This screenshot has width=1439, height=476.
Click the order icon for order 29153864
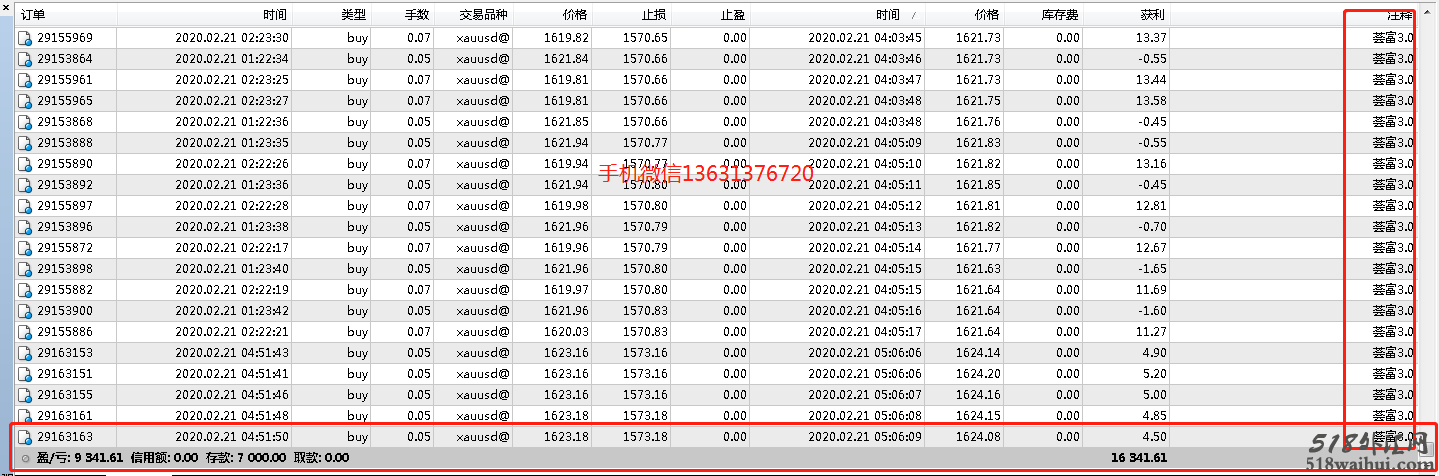pyautogui.click(x=25, y=59)
